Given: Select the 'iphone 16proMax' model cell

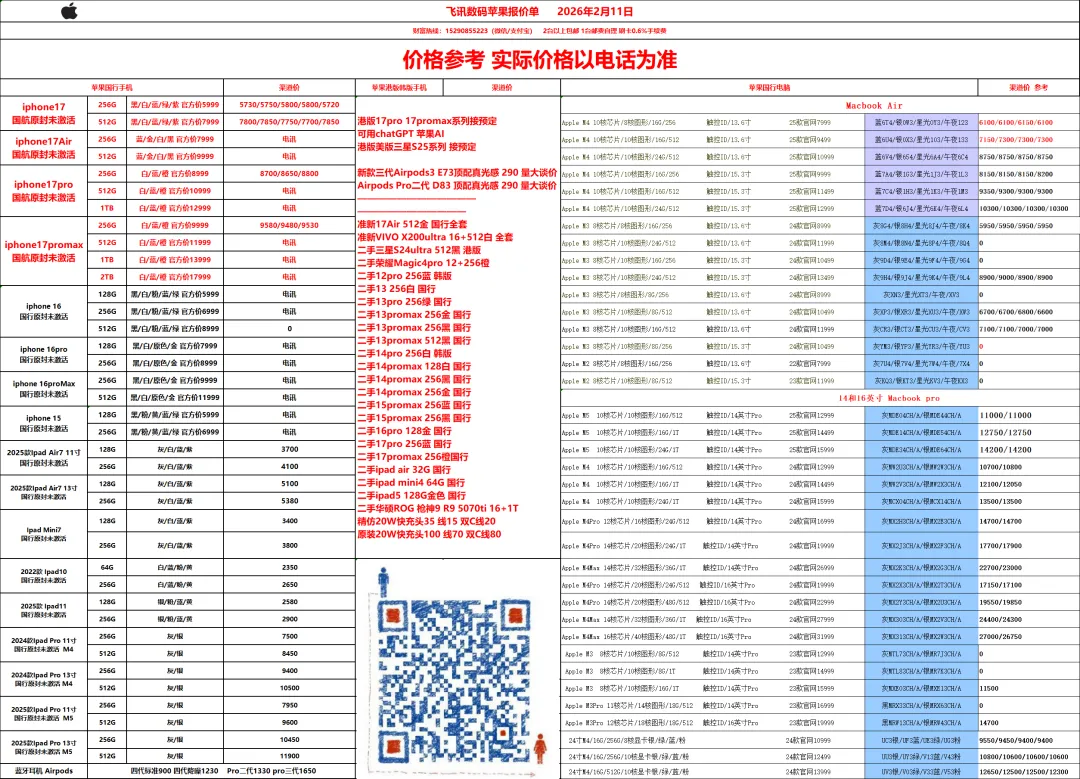Looking at the screenshot, I should (x=43, y=388).
